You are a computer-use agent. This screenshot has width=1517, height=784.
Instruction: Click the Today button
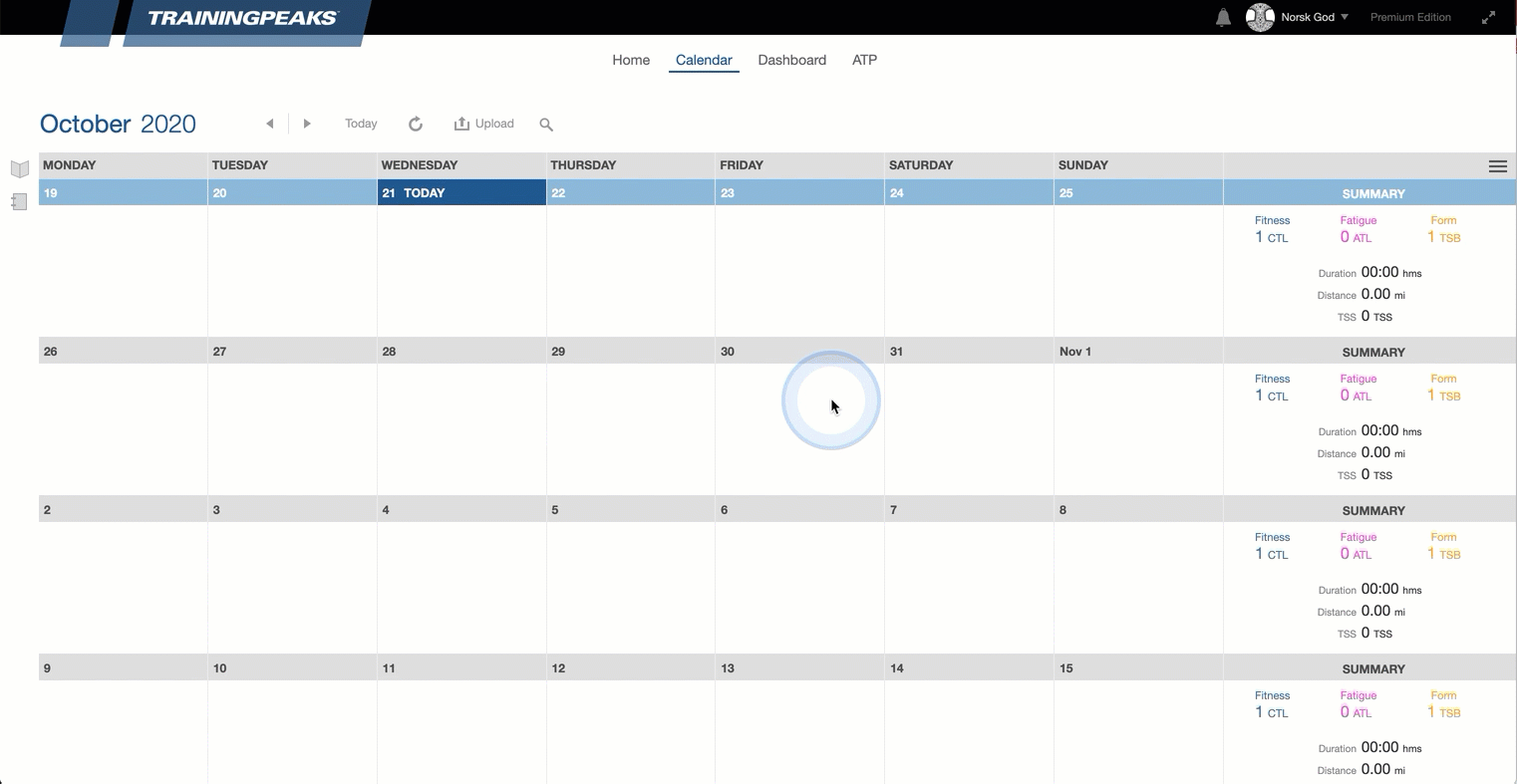(361, 124)
